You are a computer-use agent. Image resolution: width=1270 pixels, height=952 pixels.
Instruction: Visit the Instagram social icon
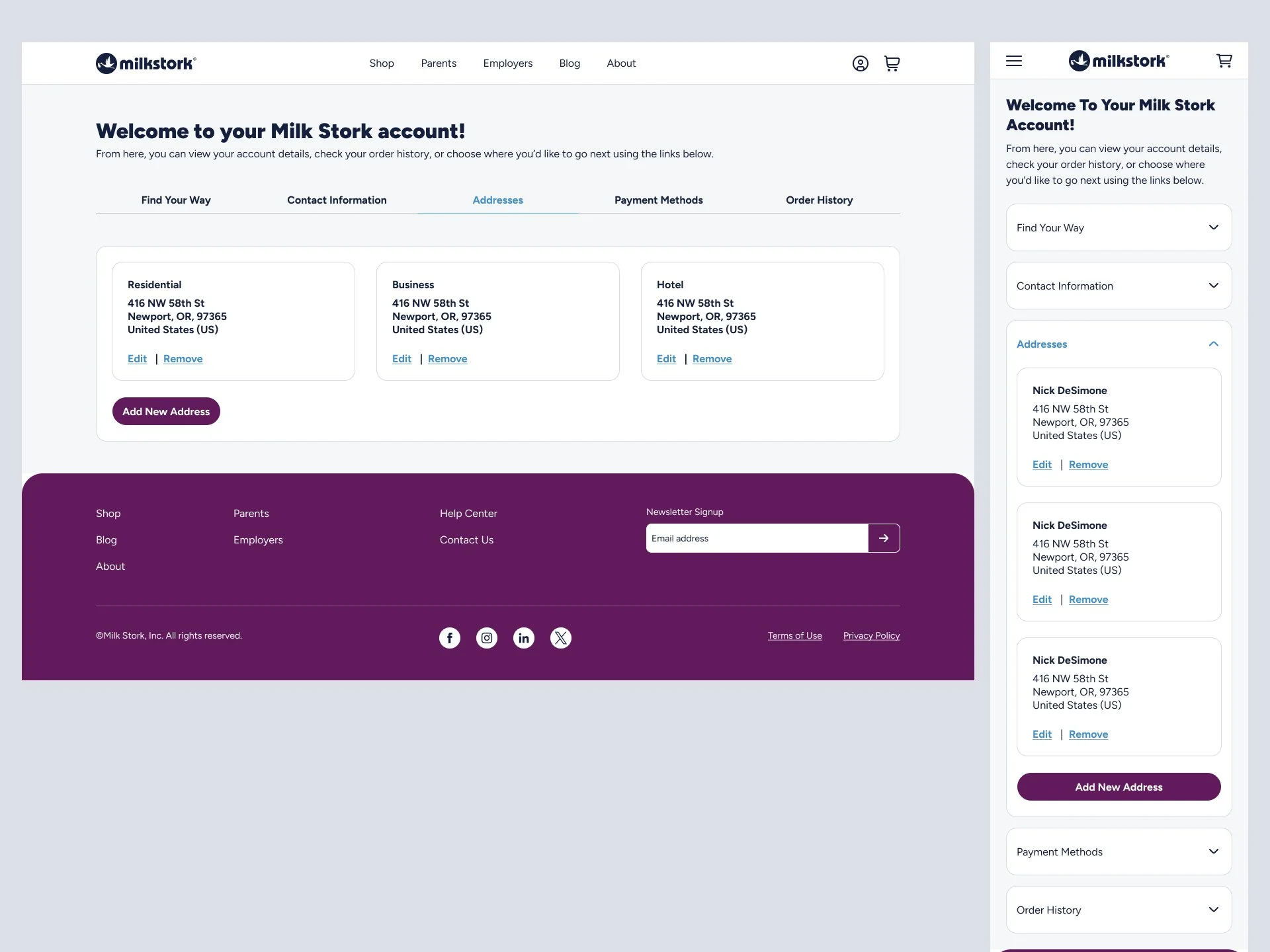[x=486, y=637]
